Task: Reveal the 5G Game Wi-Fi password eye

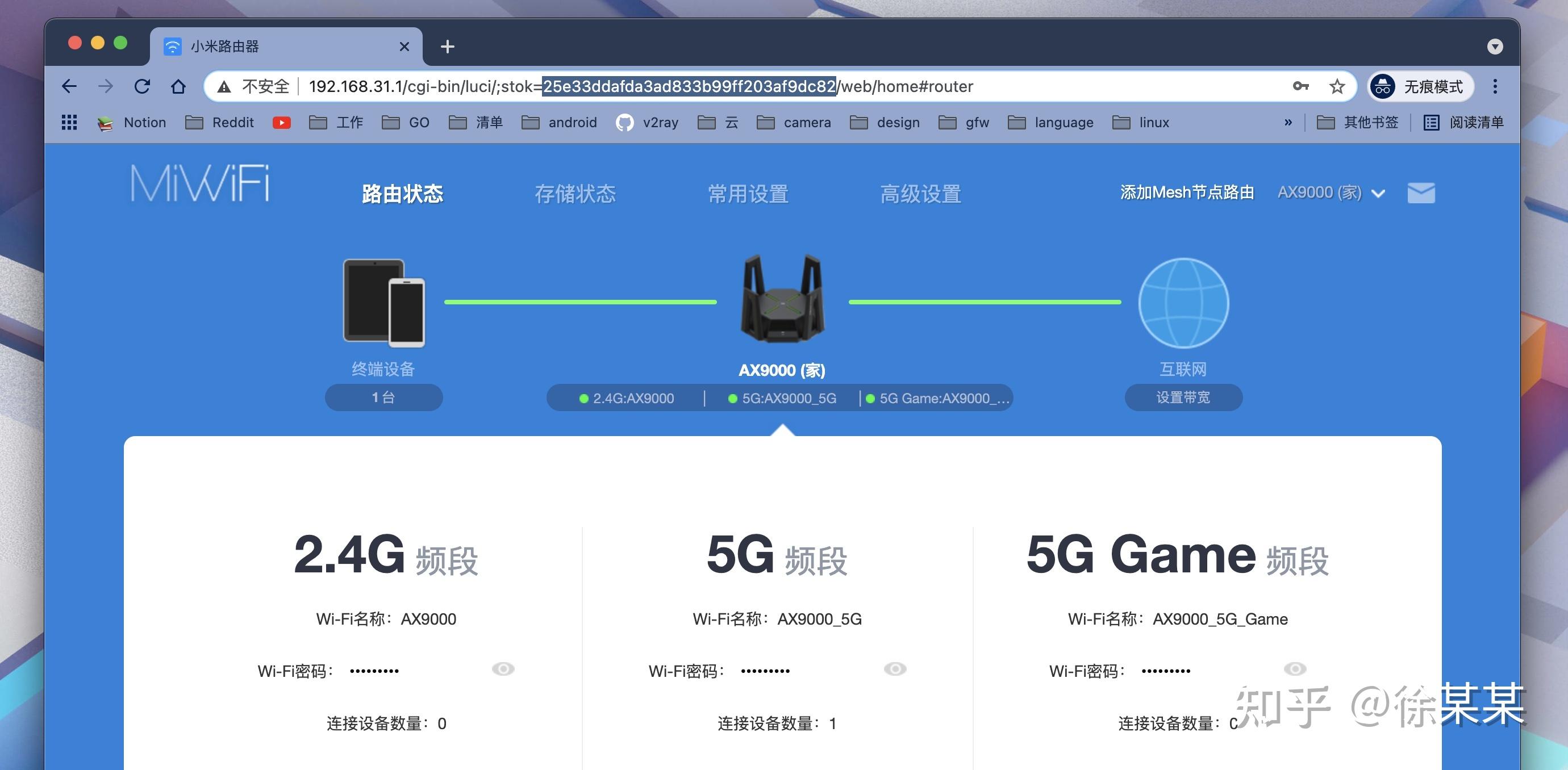Action: point(1295,669)
